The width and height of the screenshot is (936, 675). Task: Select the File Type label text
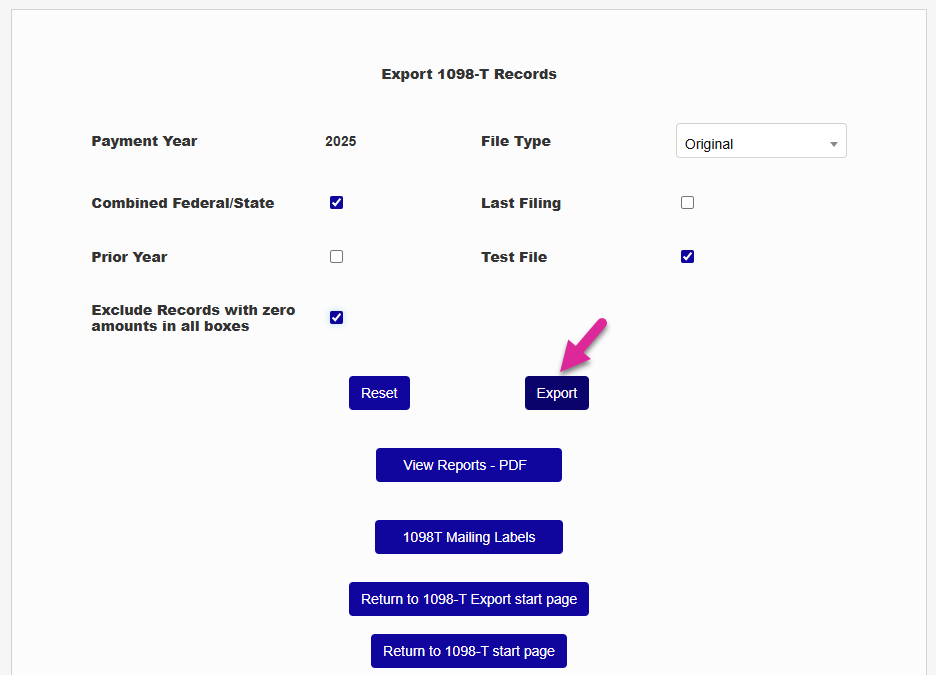(516, 141)
